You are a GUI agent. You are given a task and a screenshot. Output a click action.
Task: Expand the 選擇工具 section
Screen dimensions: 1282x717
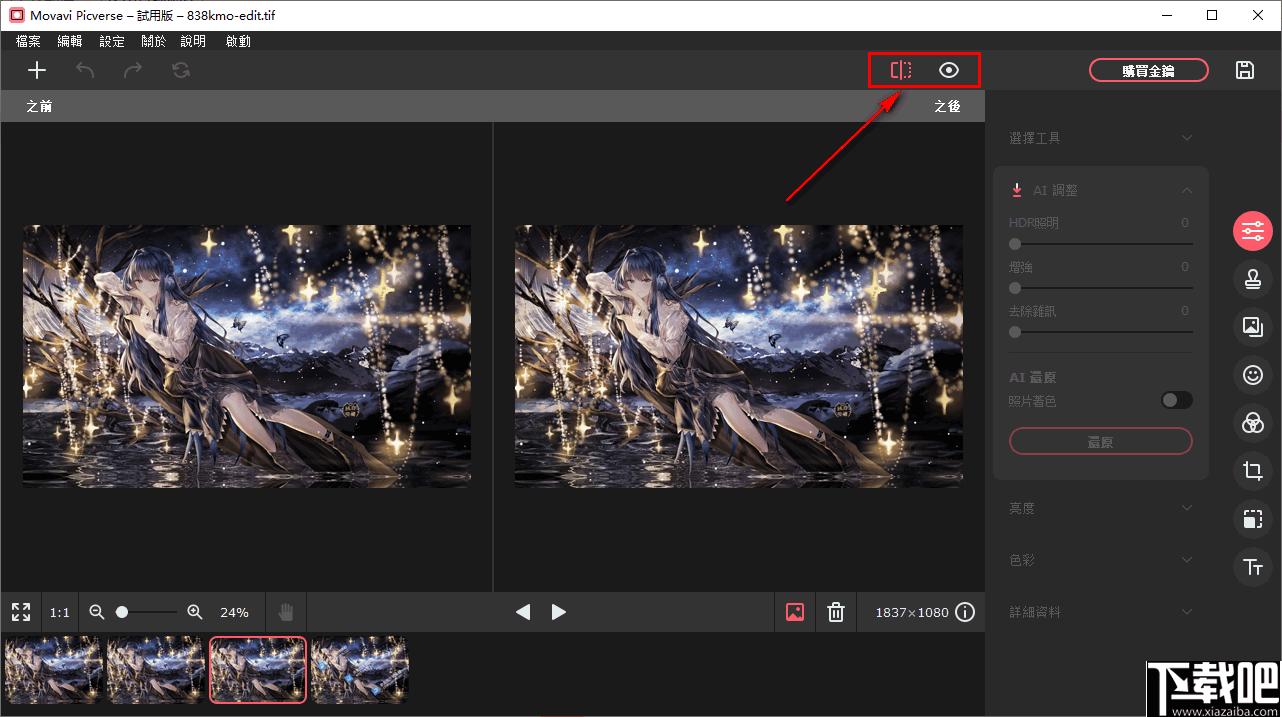[1100, 138]
